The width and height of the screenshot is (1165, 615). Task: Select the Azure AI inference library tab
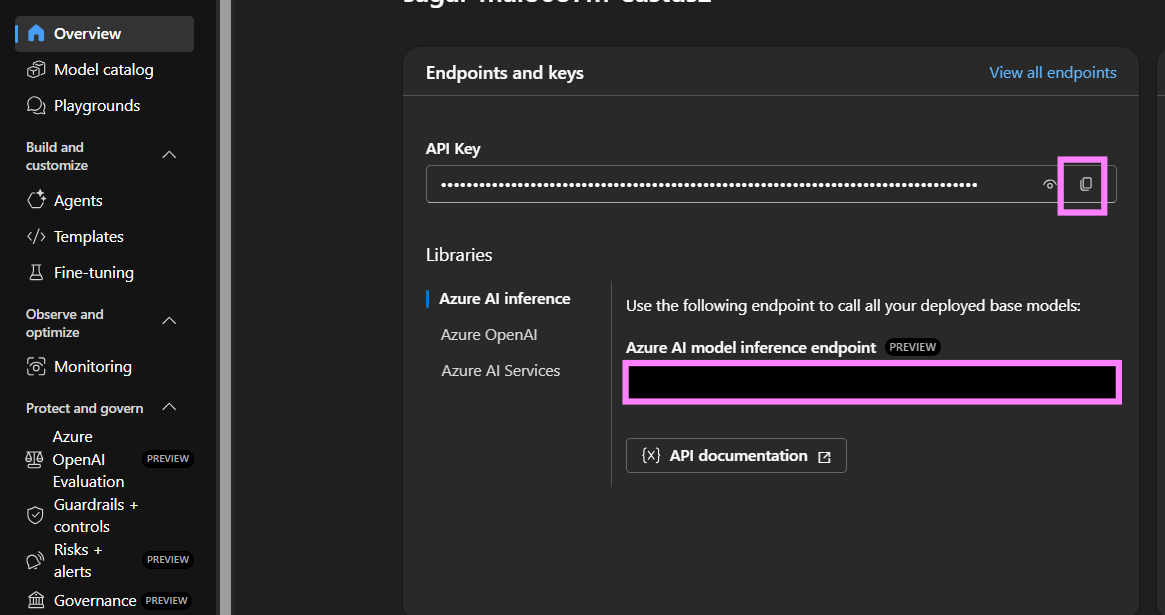[x=504, y=299]
